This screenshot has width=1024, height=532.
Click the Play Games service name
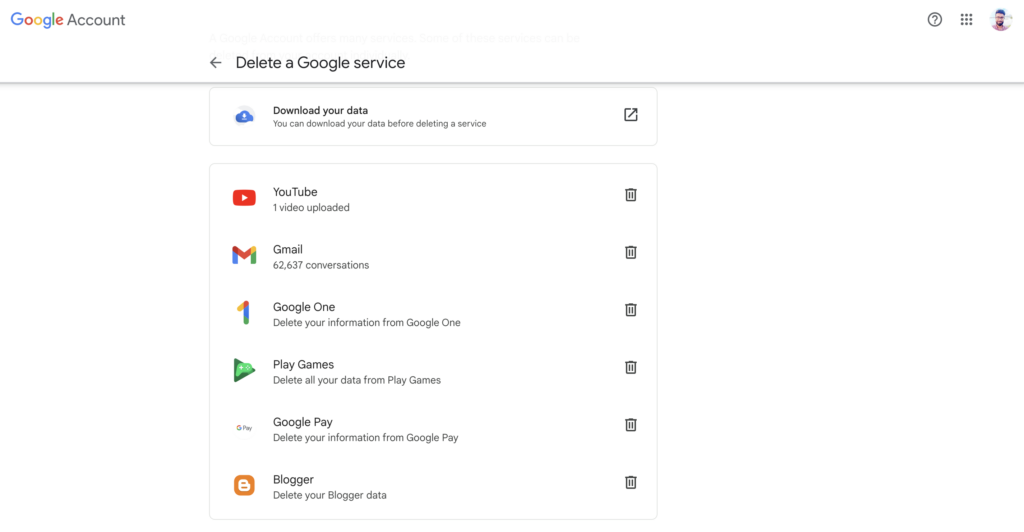tap(303, 364)
